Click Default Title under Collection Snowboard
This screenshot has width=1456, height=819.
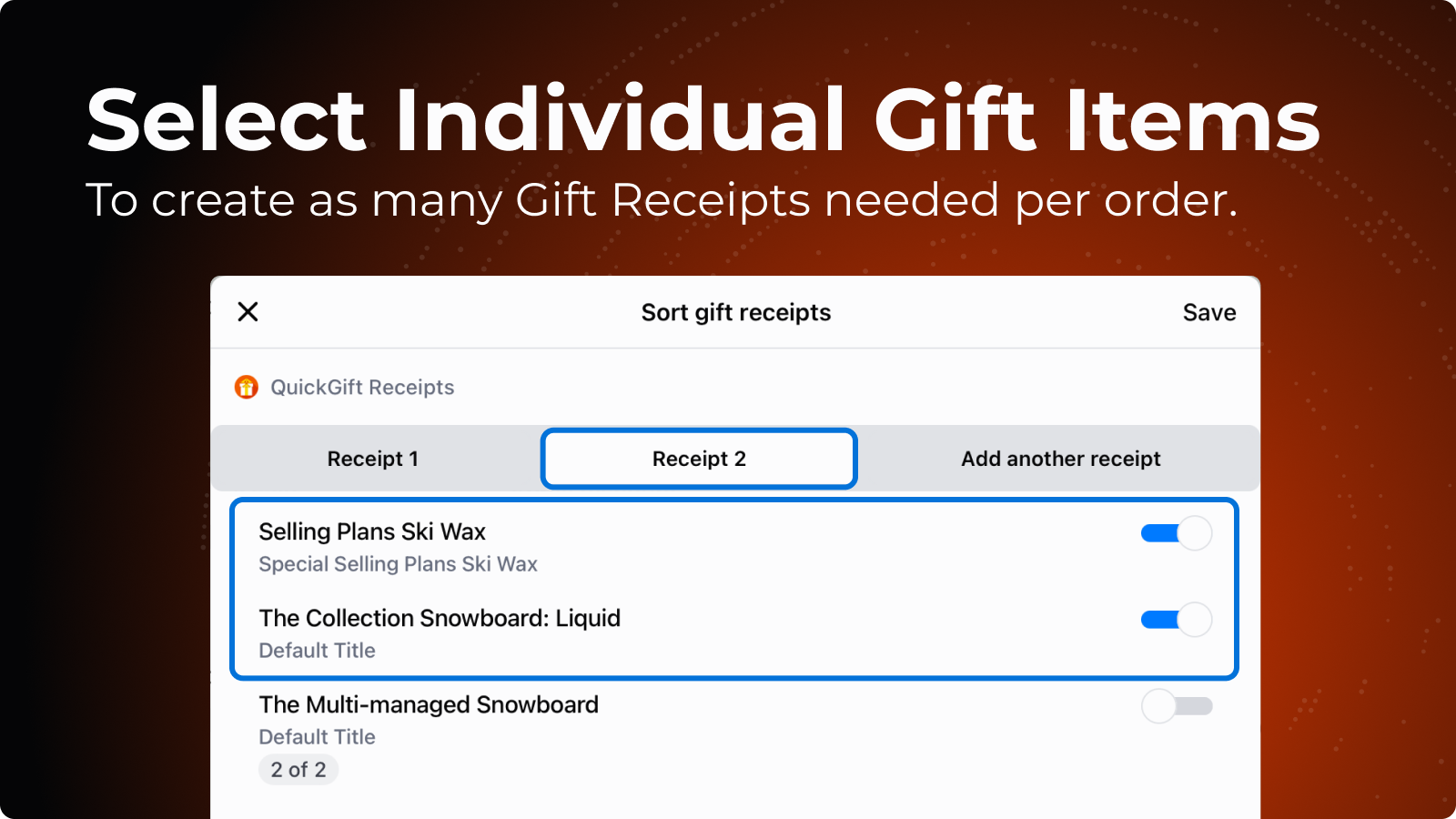(x=317, y=651)
